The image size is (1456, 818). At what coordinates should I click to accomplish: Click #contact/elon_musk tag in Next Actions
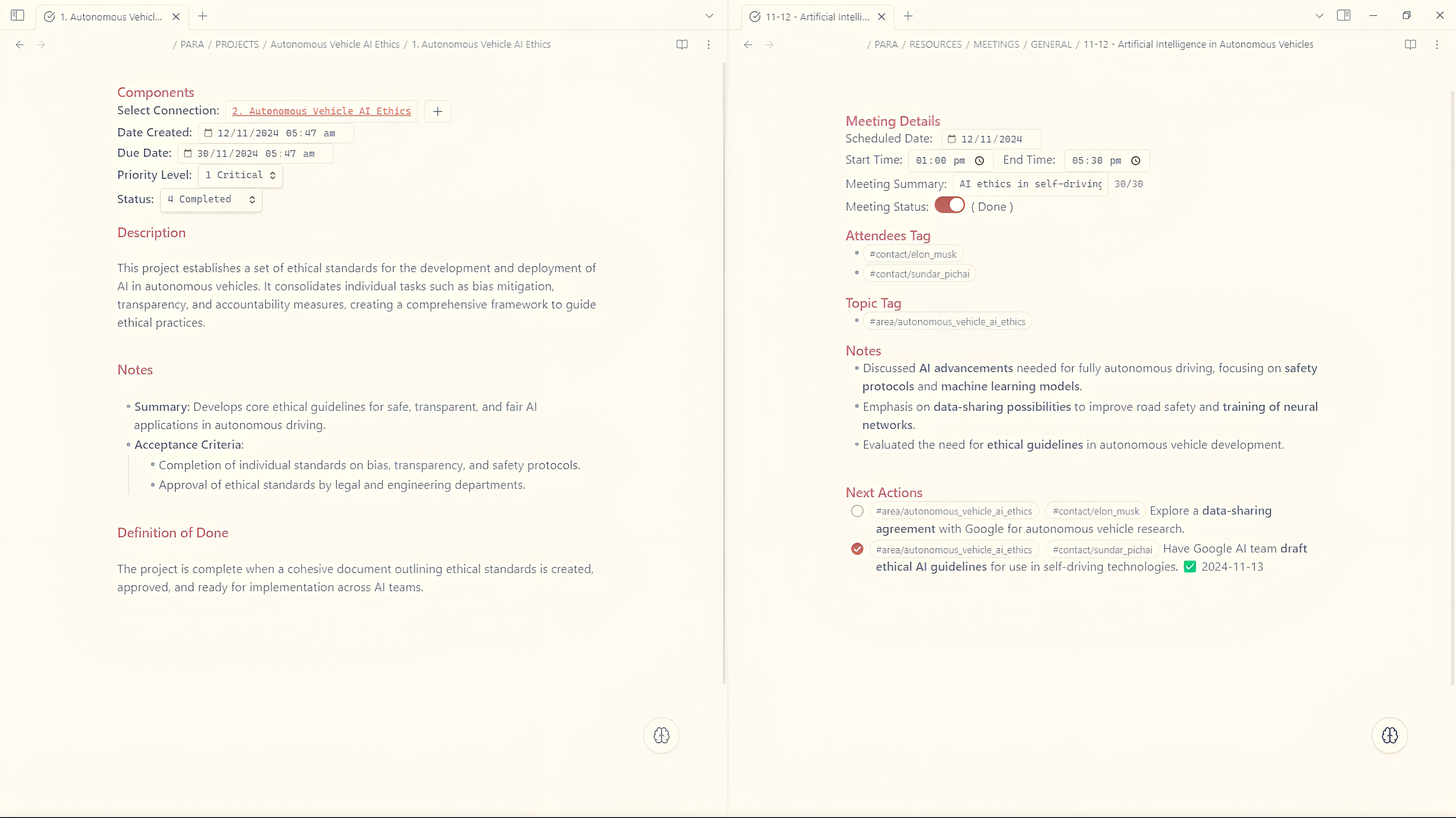[1095, 511]
